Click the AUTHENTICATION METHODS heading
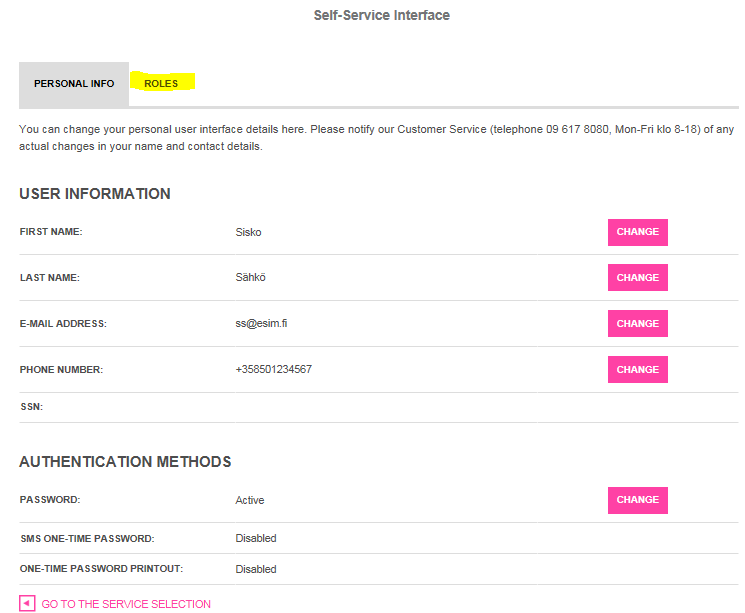745x613 pixels. (125, 462)
